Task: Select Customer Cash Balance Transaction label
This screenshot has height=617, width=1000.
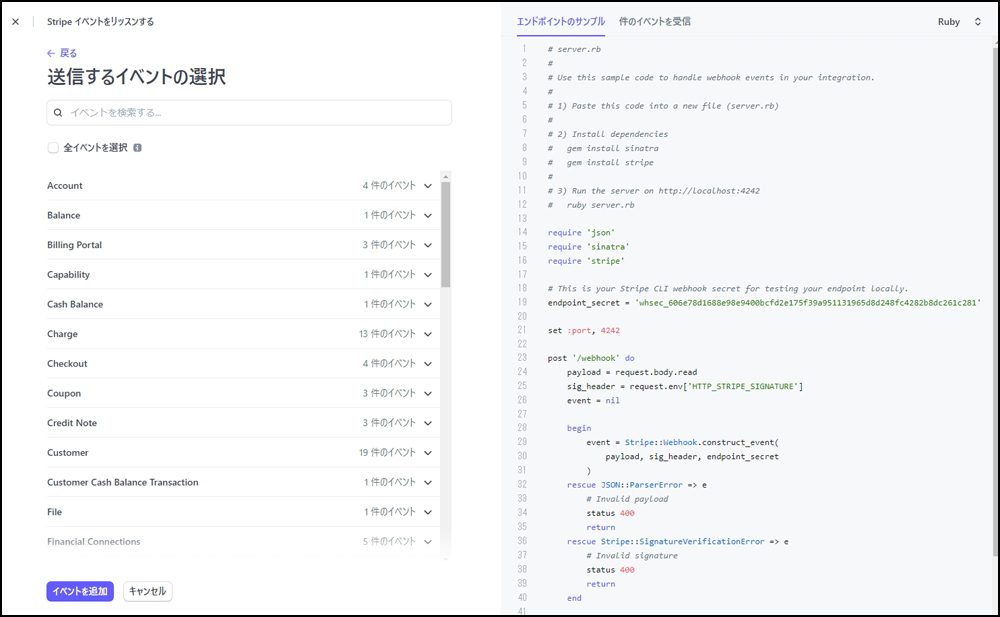Action: point(122,482)
